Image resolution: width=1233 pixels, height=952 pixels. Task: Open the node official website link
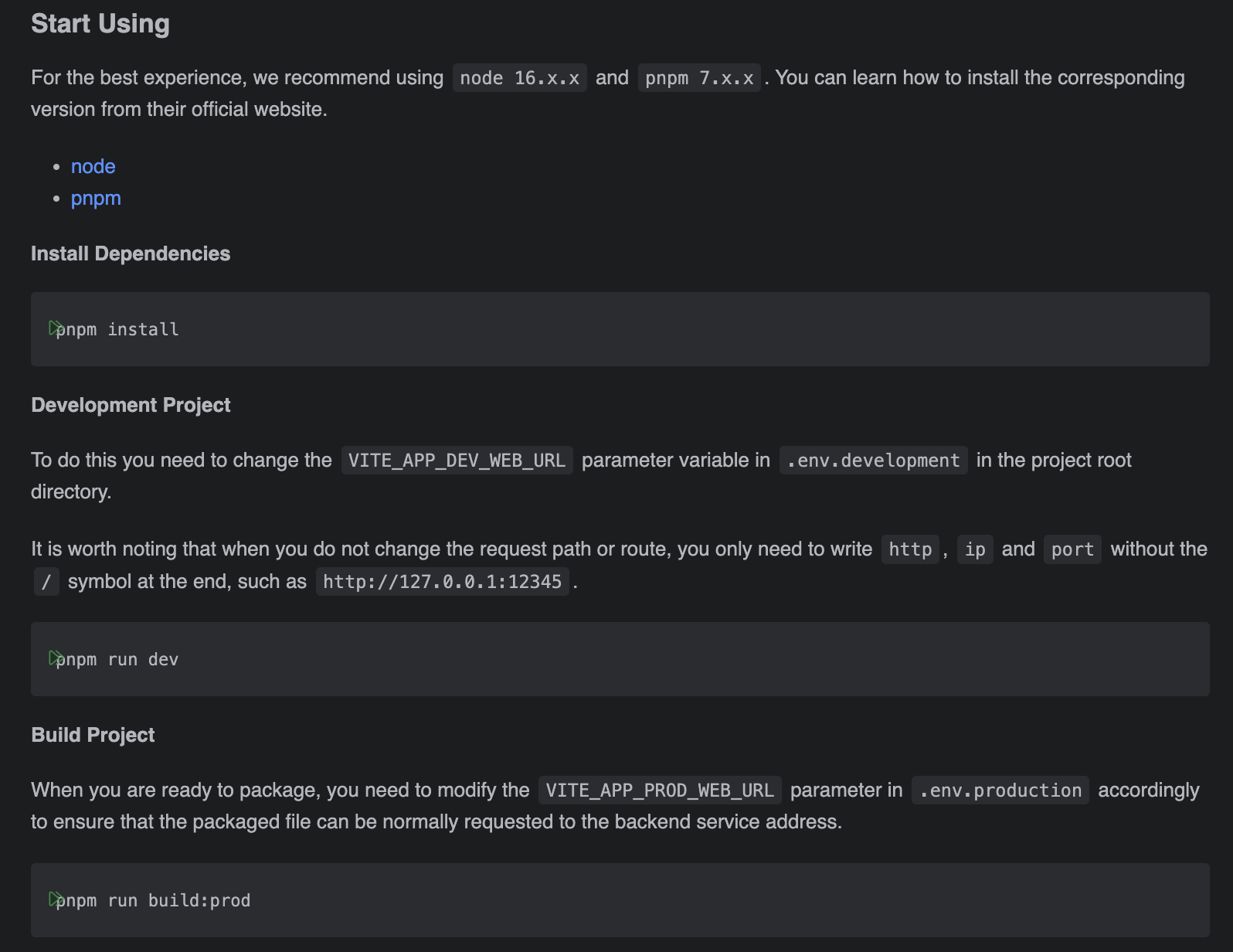point(93,166)
